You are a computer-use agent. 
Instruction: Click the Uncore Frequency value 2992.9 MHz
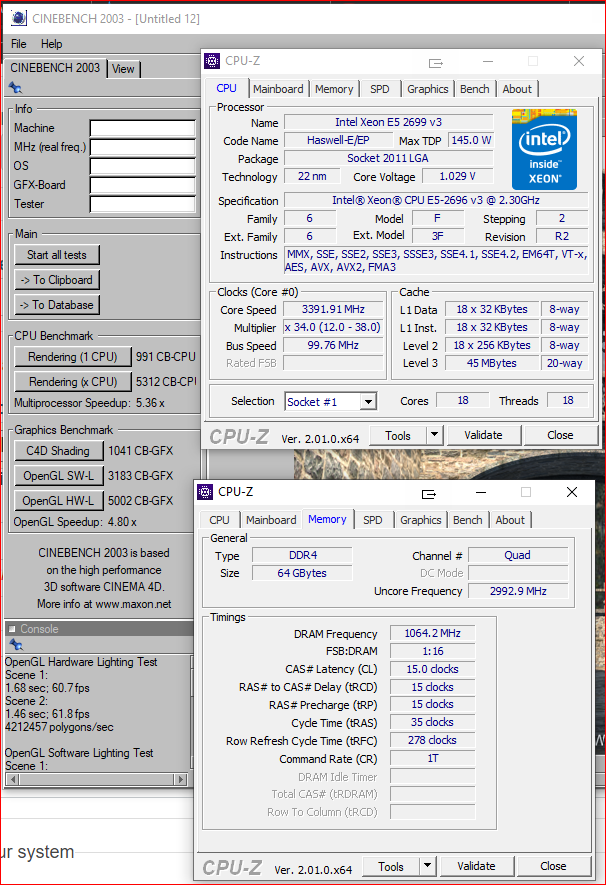[x=518, y=591]
